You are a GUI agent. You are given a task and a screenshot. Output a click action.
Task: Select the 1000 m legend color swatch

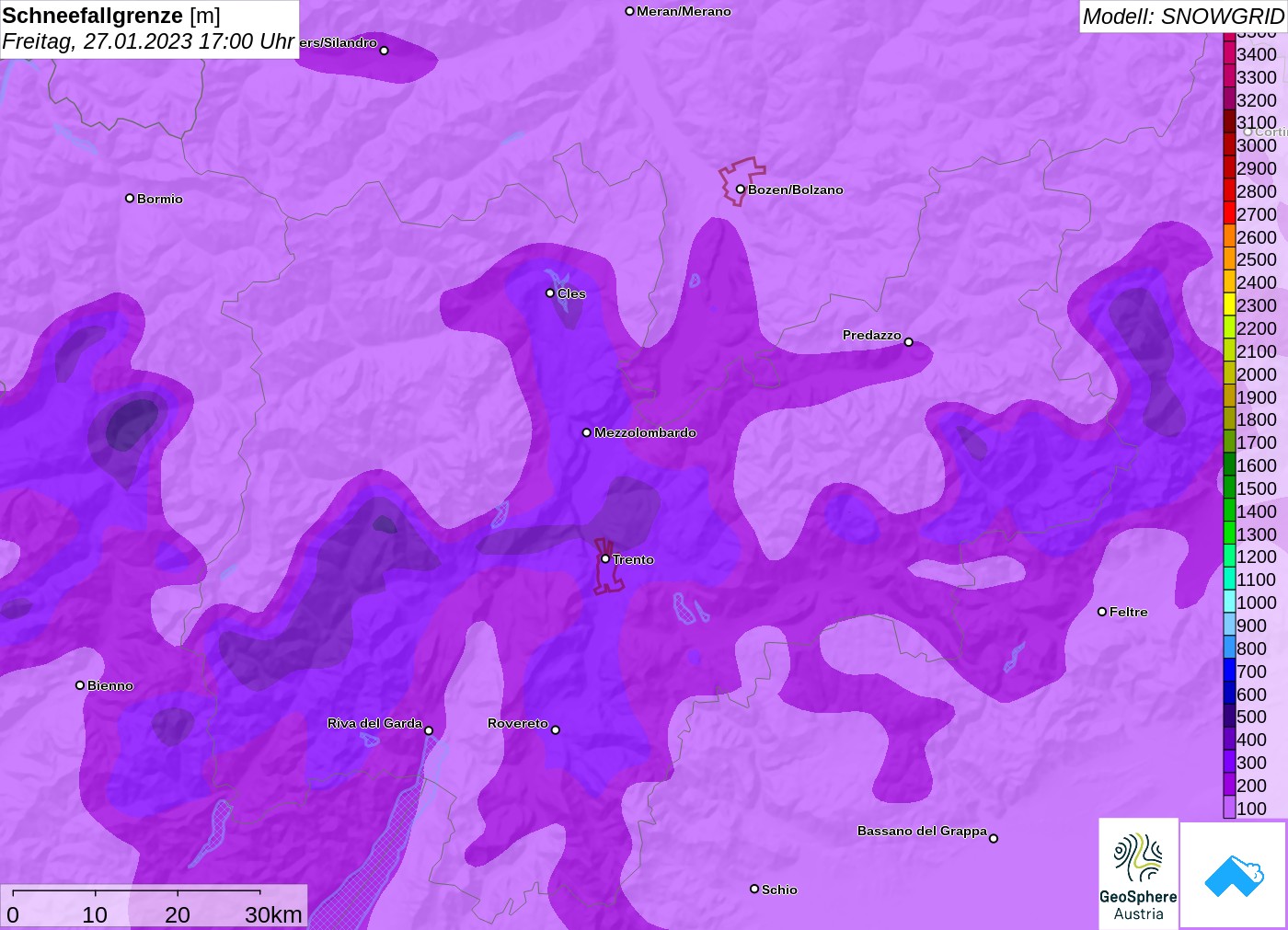(1229, 602)
